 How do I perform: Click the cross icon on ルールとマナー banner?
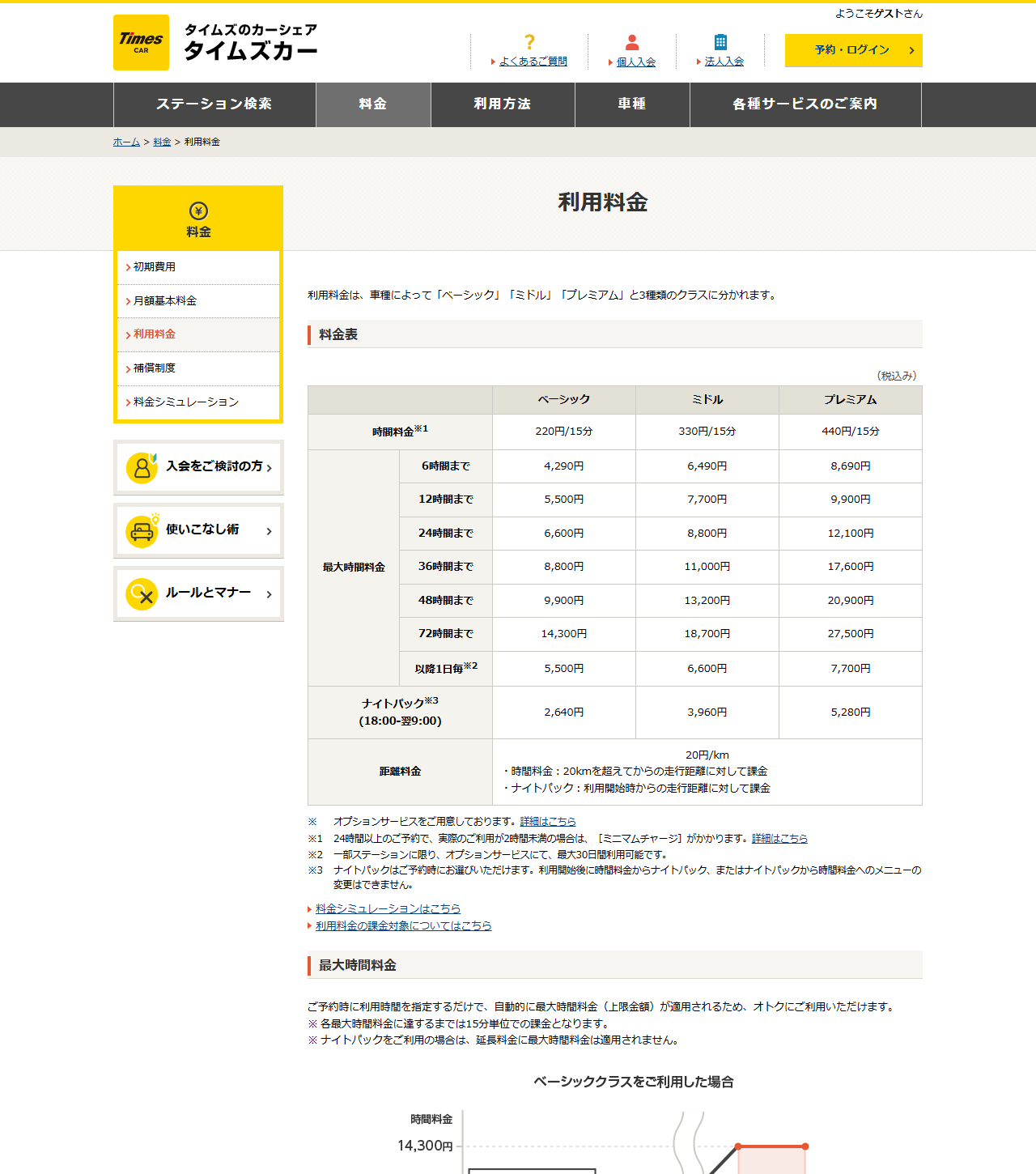tap(142, 594)
